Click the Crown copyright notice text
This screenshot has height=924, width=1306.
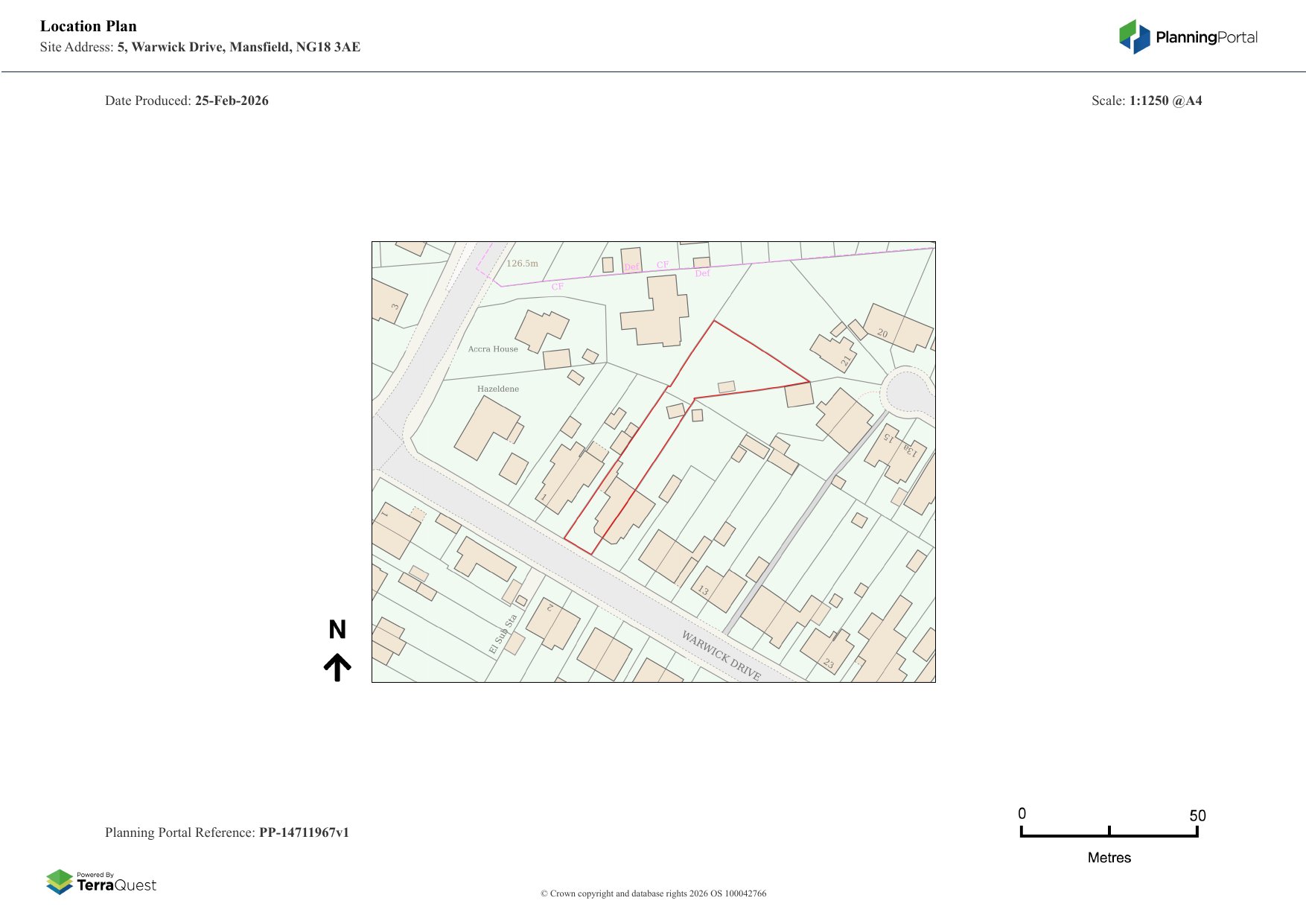(653, 893)
